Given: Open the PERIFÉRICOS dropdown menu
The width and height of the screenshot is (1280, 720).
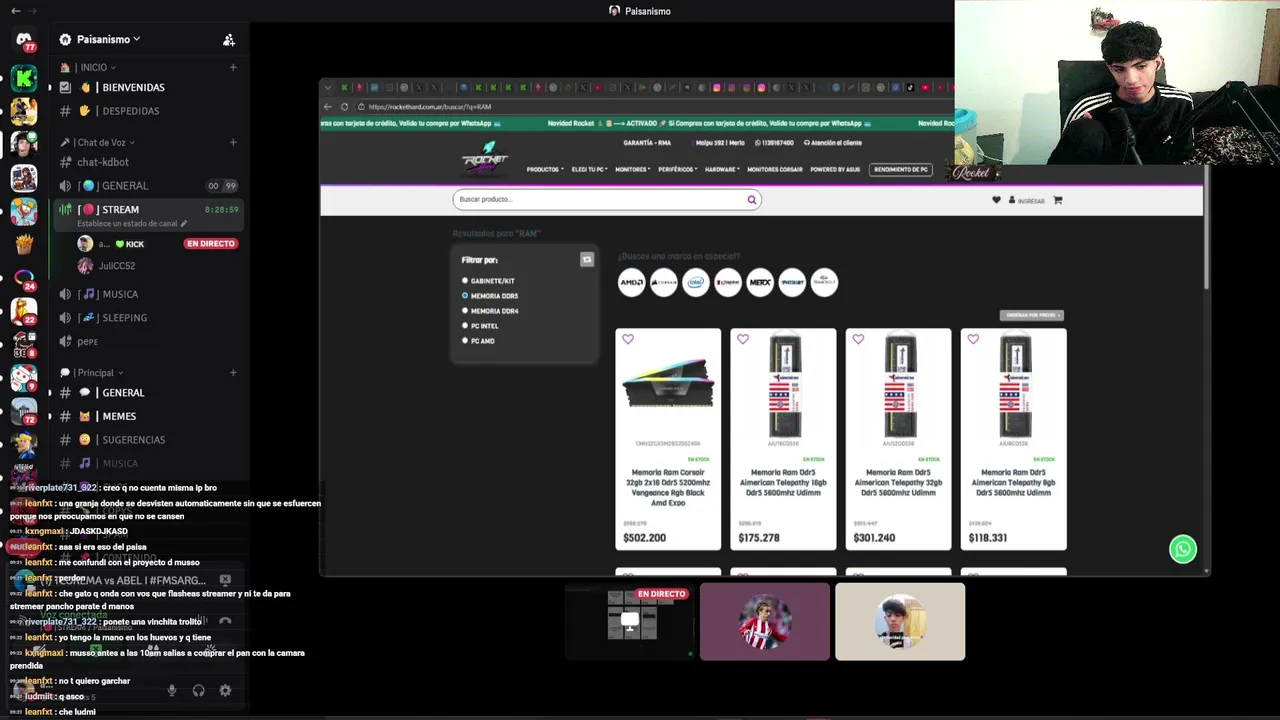Looking at the screenshot, I should [678, 170].
